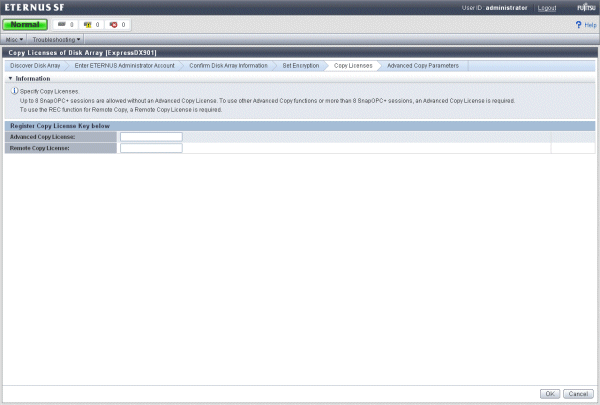This screenshot has width=600, height=405.
Task: Focus the Remote Copy License input field
Action: click(x=151, y=148)
